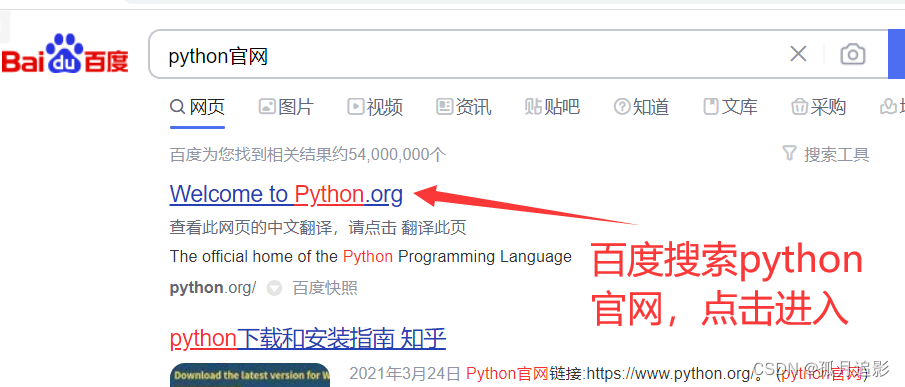Click the 翻译此页 link
The image size is (905, 387).
[433, 227]
